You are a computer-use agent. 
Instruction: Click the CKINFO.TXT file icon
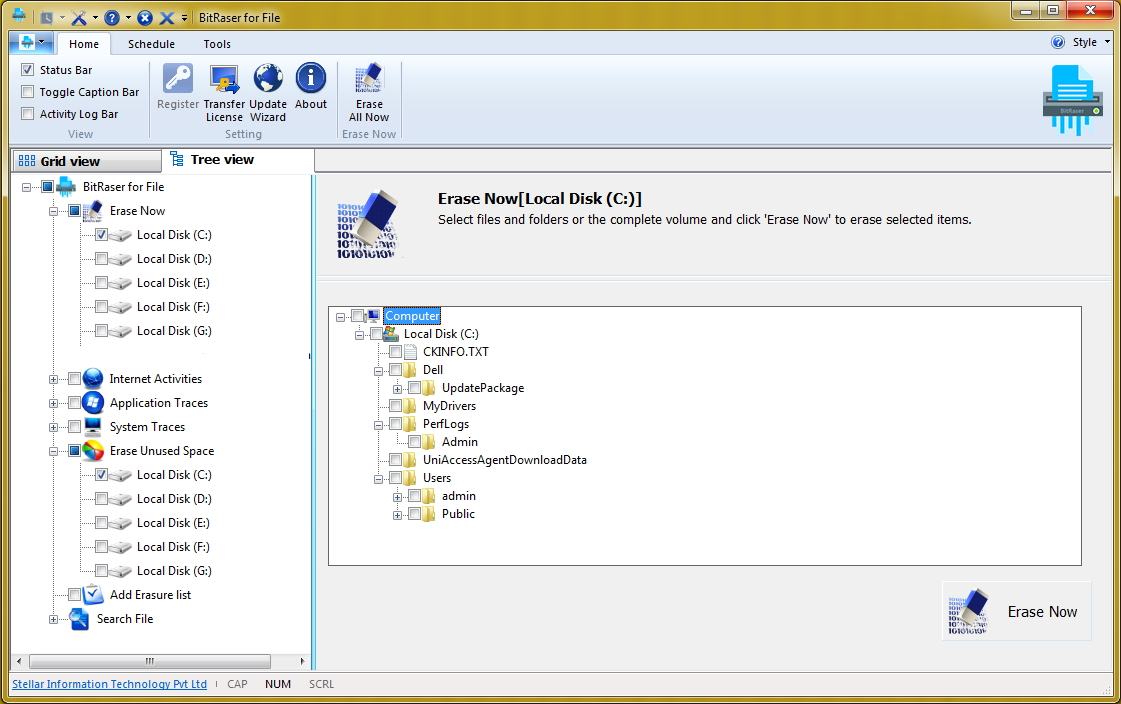click(x=410, y=352)
